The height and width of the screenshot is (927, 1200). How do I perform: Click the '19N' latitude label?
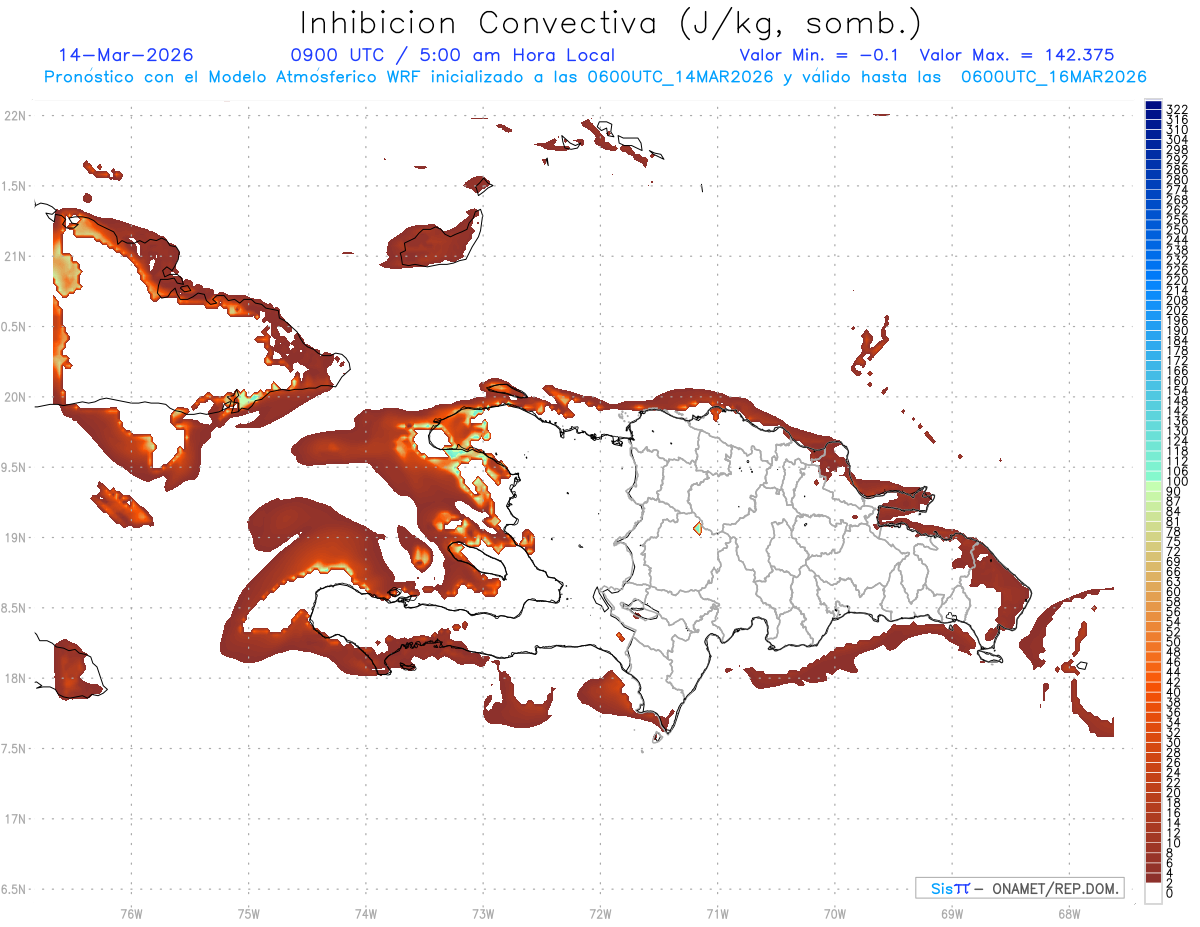[x=14, y=538]
